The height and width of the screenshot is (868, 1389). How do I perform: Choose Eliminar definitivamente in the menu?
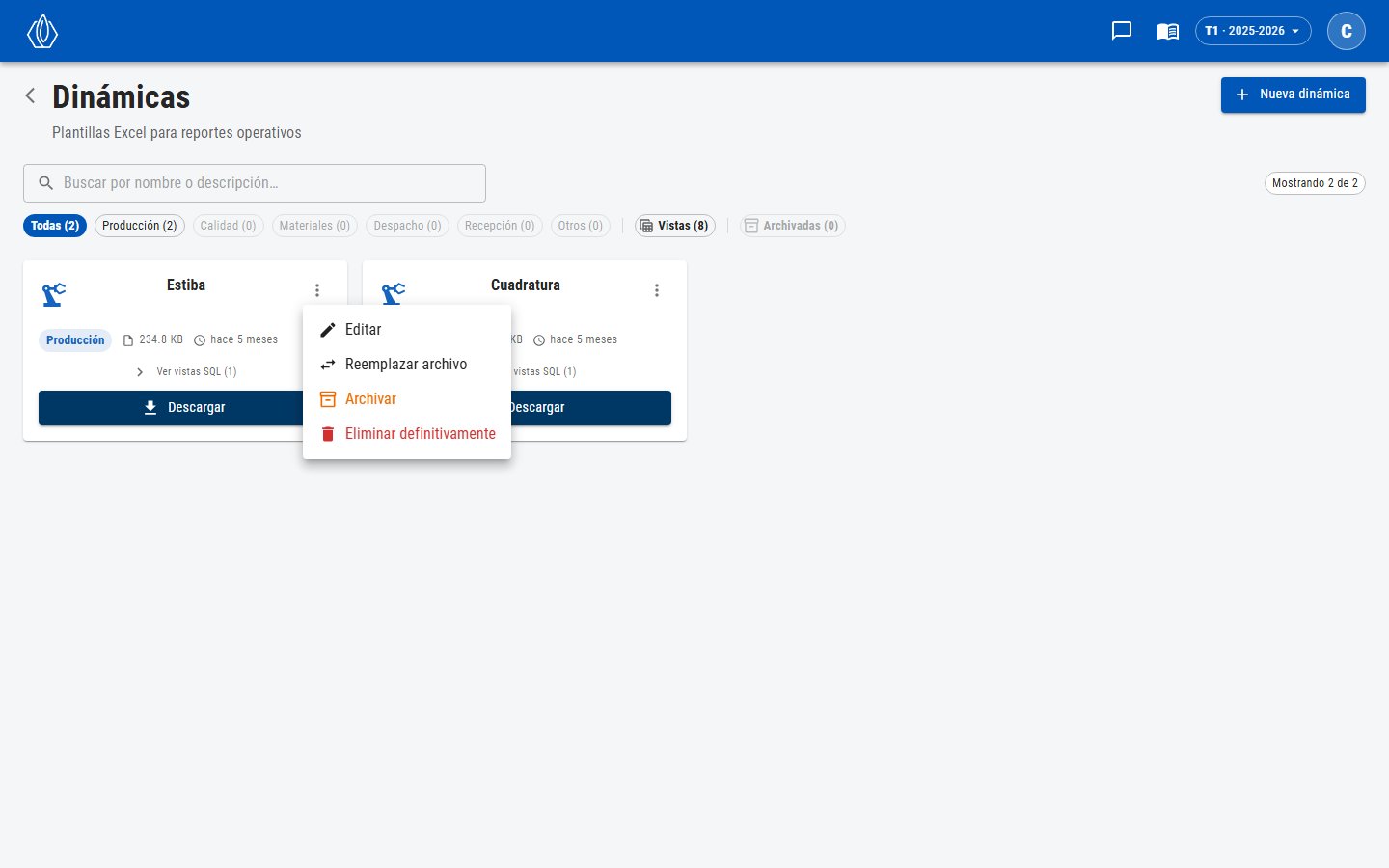coord(407,434)
